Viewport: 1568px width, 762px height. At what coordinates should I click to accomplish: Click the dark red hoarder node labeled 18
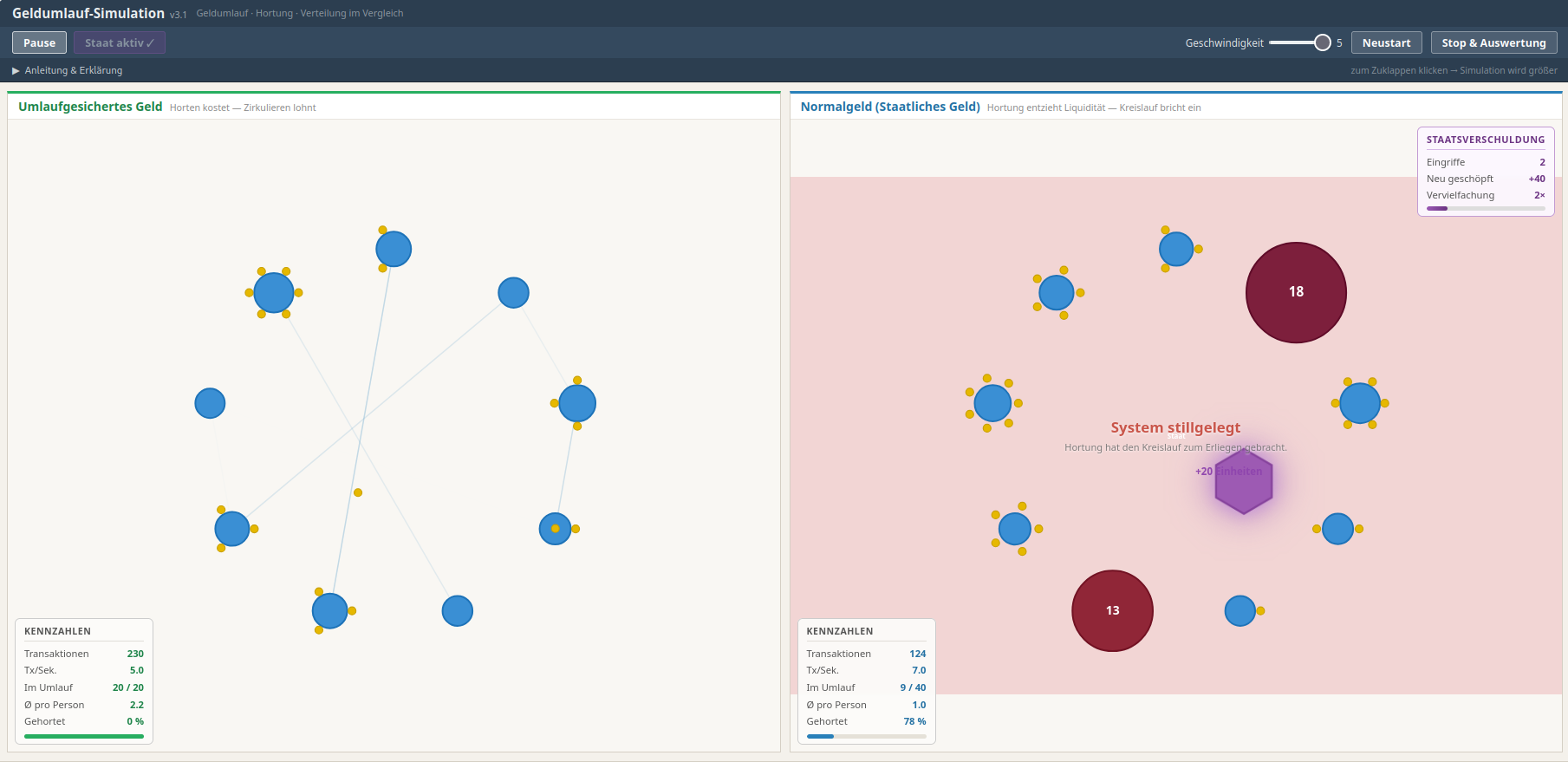point(1296,292)
